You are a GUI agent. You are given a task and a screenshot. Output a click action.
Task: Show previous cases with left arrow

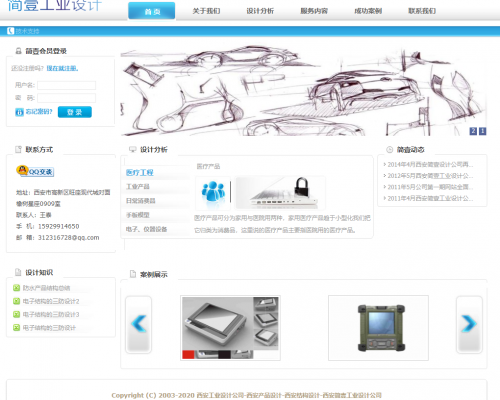pos(139,324)
